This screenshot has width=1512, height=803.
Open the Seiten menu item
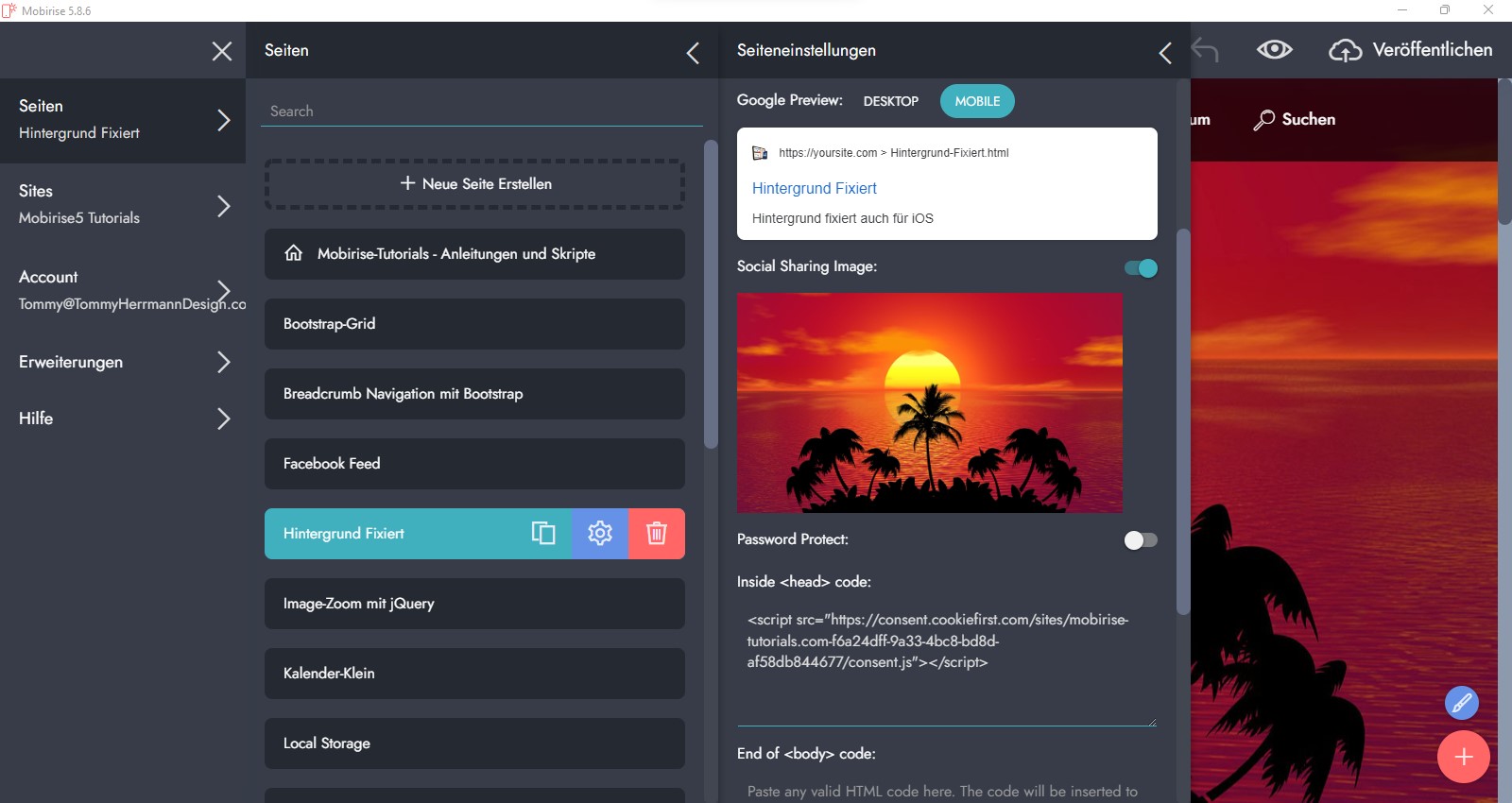(123, 120)
